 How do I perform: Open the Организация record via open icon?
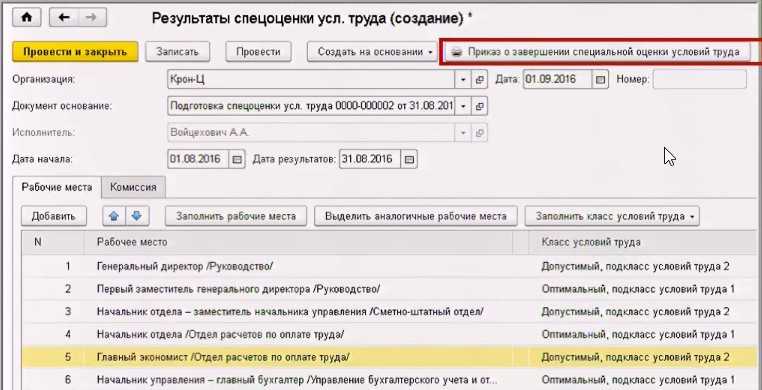[479, 79]
